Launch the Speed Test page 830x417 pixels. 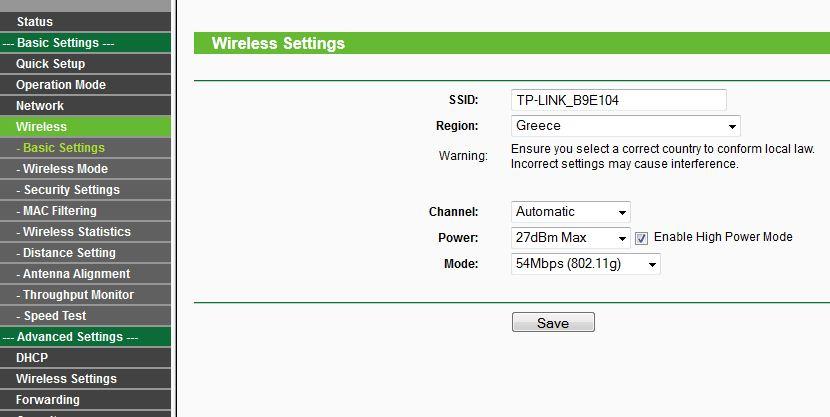85,315
